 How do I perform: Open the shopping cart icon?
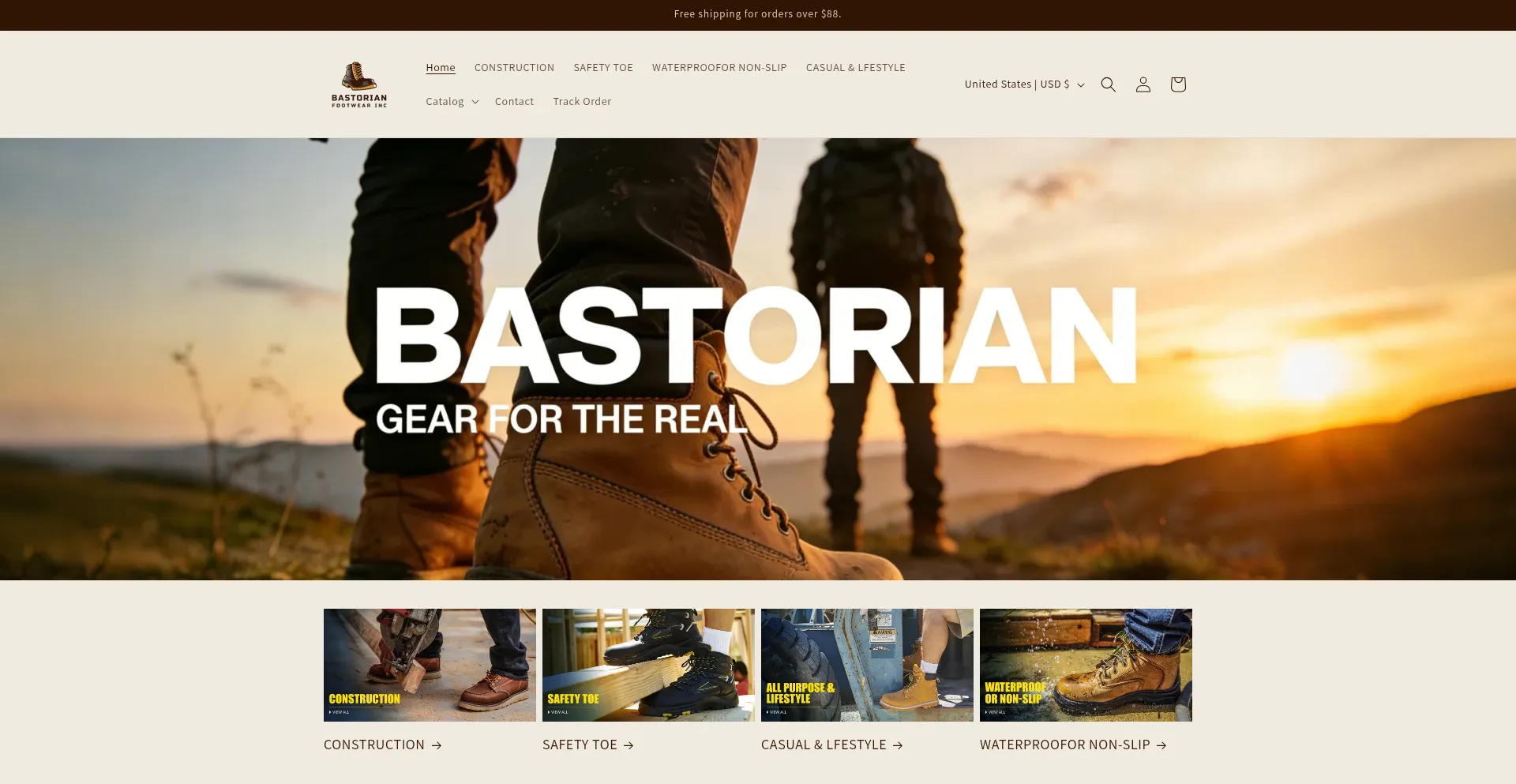[1177, 84]
